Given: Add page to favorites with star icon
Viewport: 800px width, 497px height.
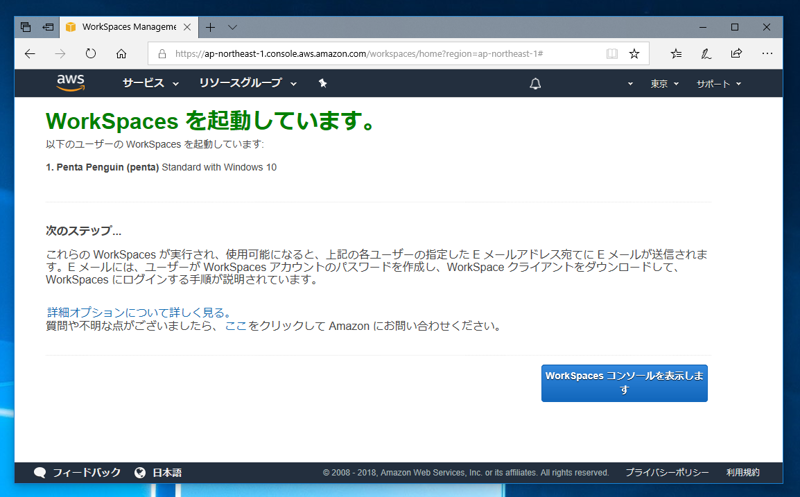Looking at the screenshot, I should point(634,54).
